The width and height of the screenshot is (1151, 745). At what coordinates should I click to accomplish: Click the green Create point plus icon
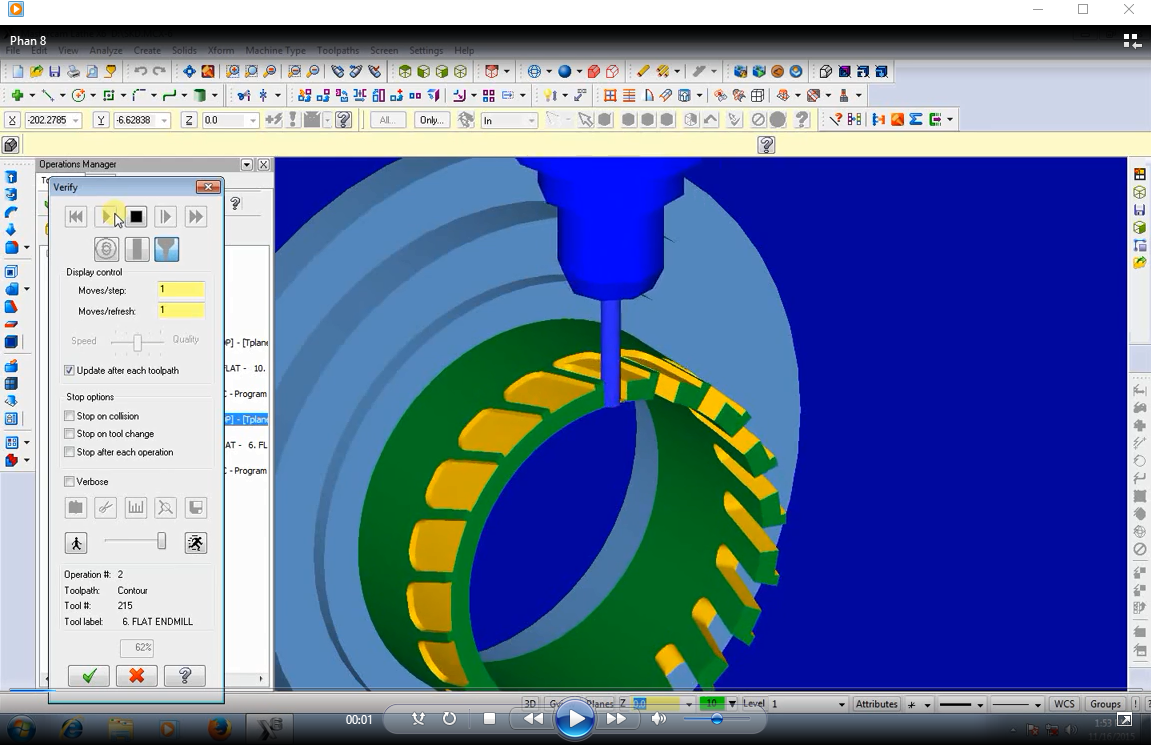pos(17,95)
